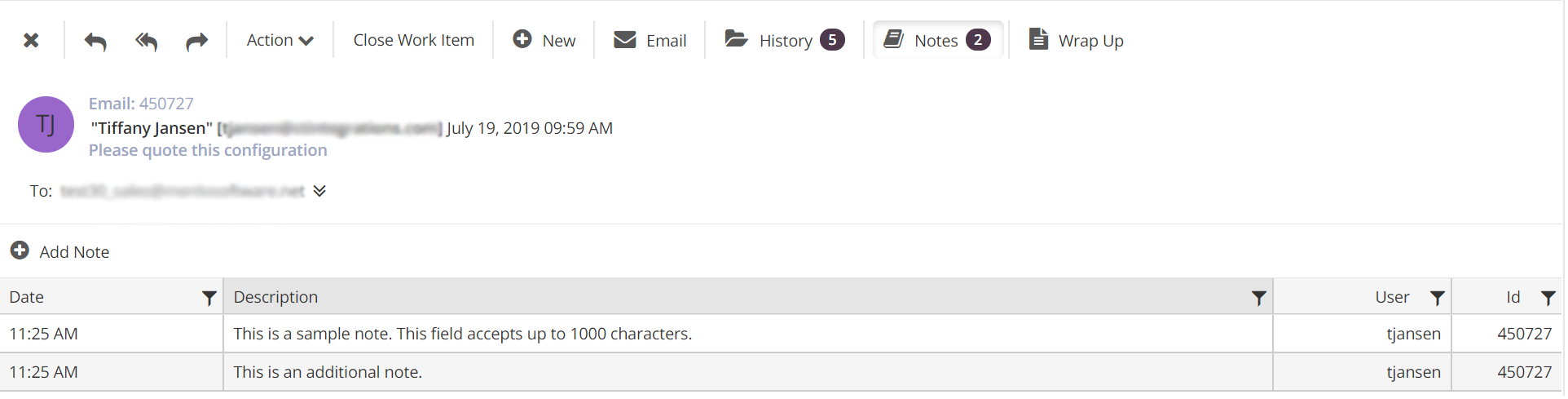Click the Id column filter icon
Screen dimensions: 1568x399
1548,298
